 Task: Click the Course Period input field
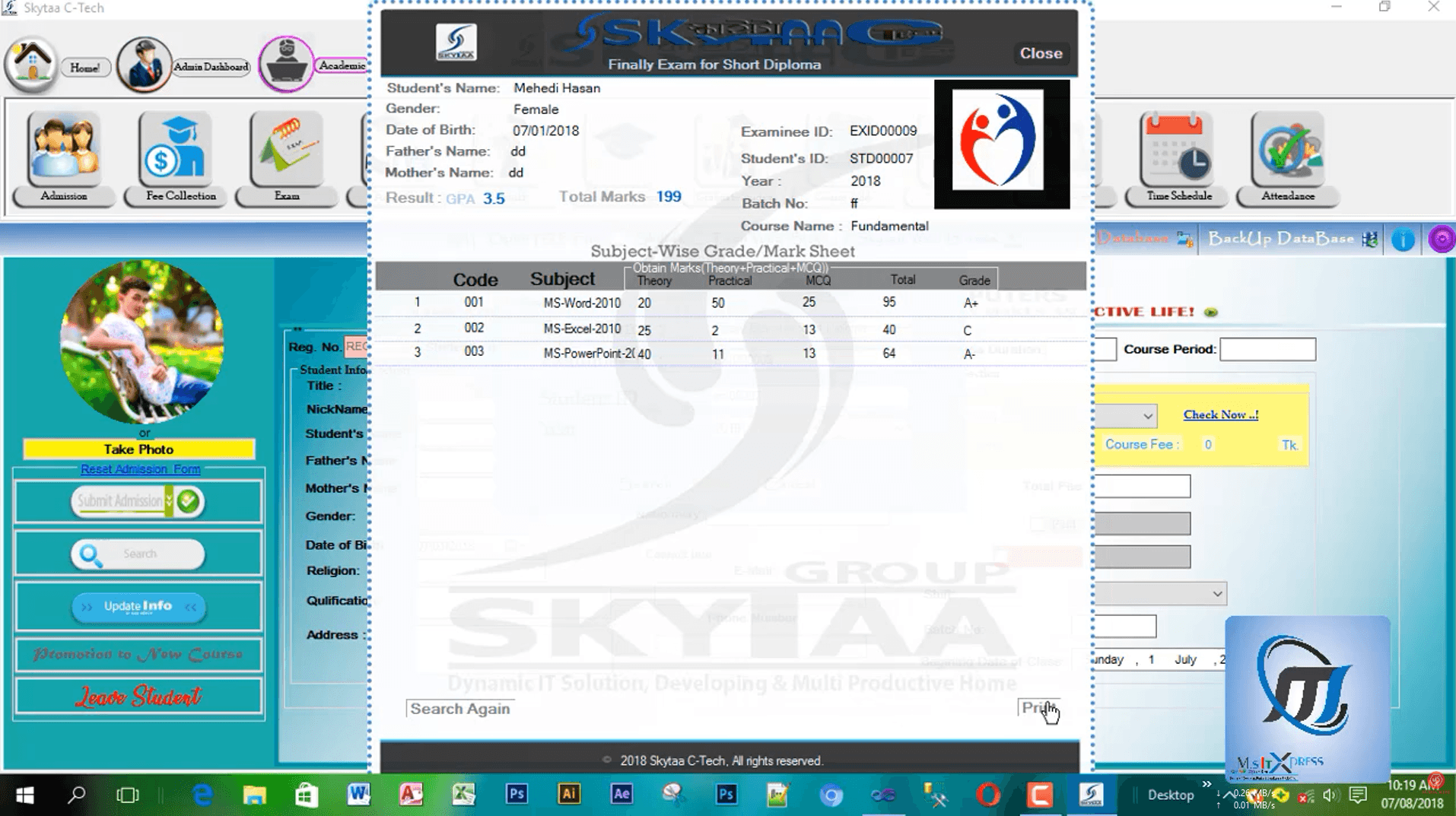pyautogui.click(x=1267, y=349)
